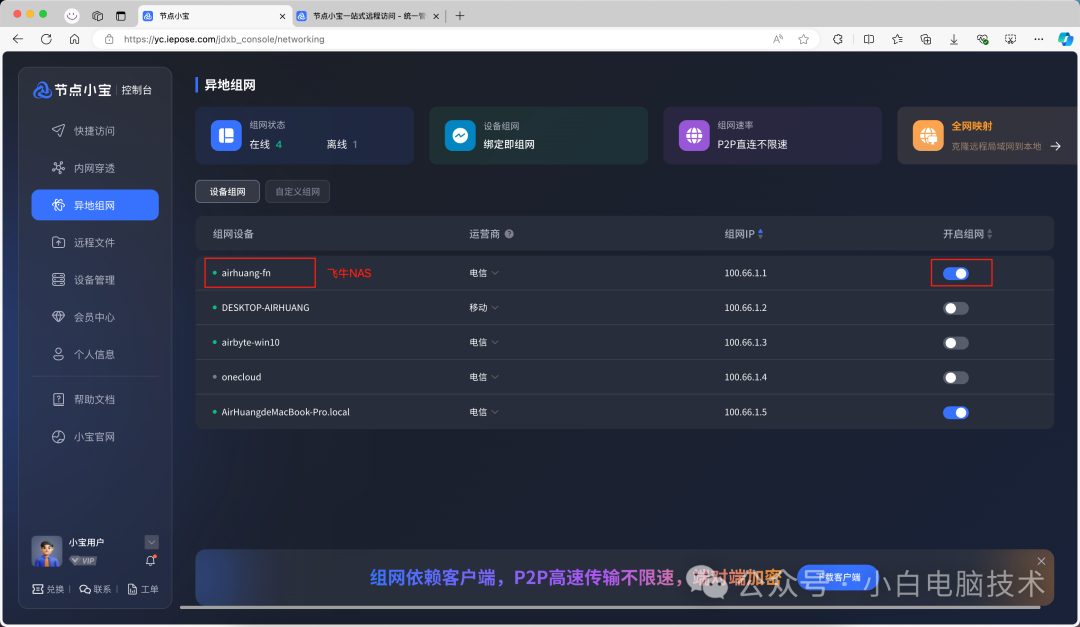This screenshot has width=1080, height=627.
Task: Open the 小宝官网 link
Action: (x=60, y=436)
